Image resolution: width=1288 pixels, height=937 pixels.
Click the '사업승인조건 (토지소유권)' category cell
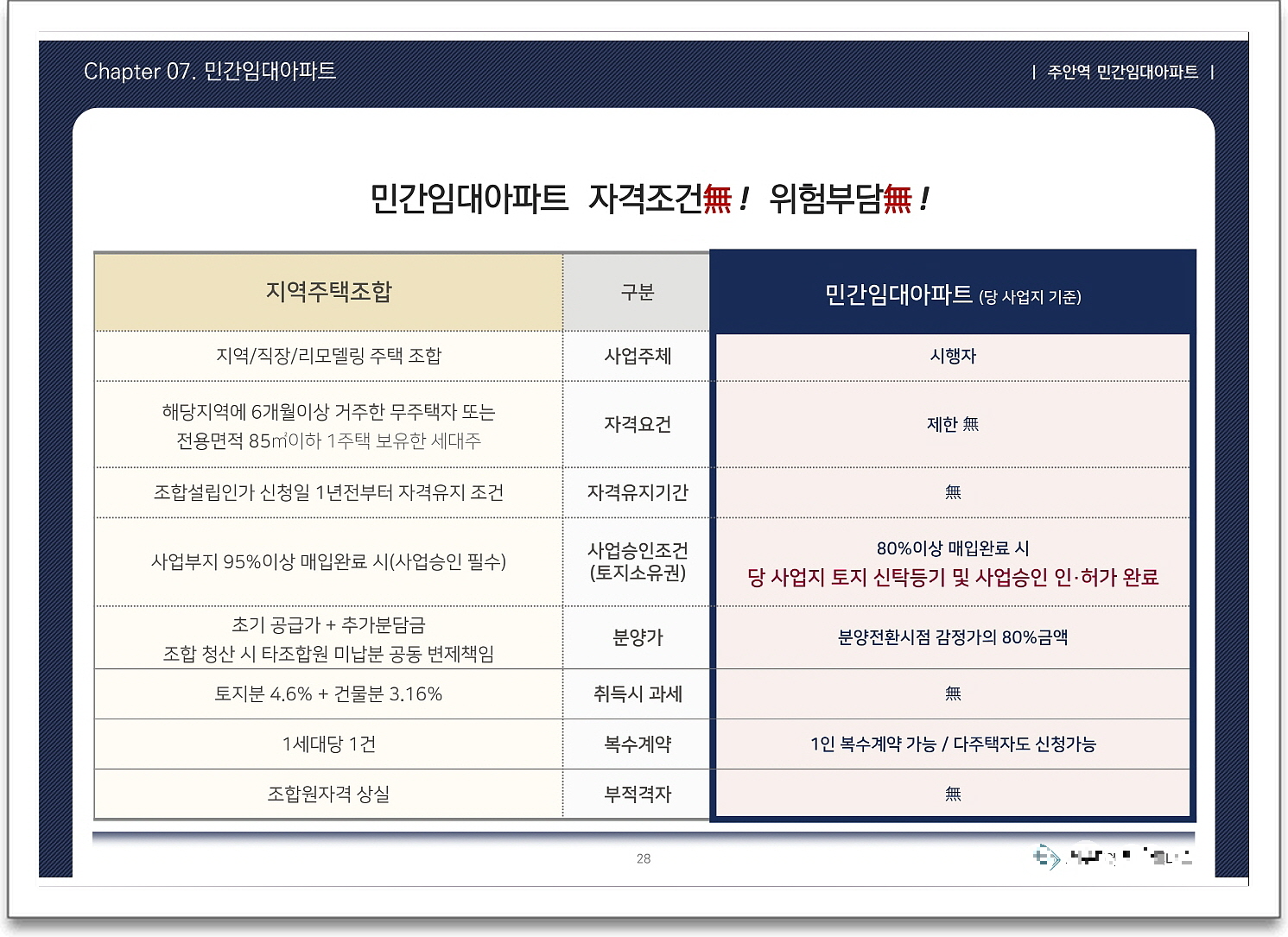(x=637, y=562)
